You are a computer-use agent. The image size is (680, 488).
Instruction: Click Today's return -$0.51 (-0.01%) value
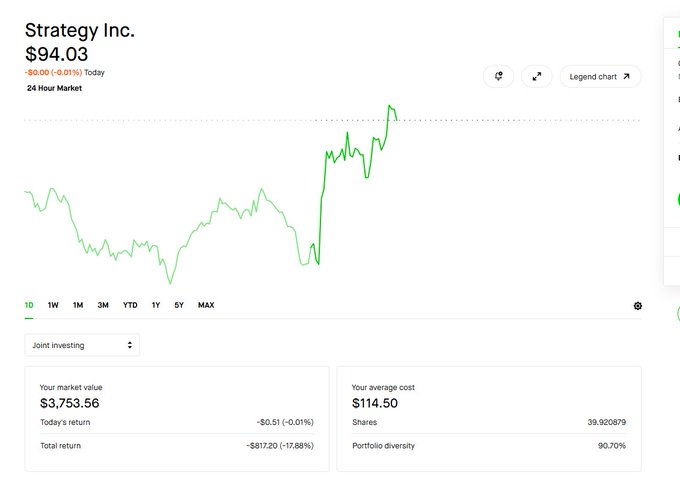[285, 422]
